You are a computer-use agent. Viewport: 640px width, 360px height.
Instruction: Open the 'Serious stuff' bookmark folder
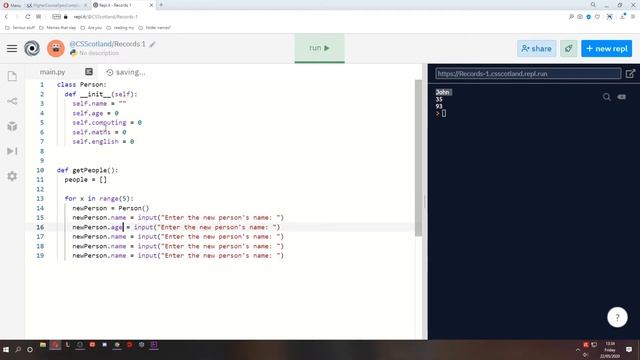[x=20, y=28]
